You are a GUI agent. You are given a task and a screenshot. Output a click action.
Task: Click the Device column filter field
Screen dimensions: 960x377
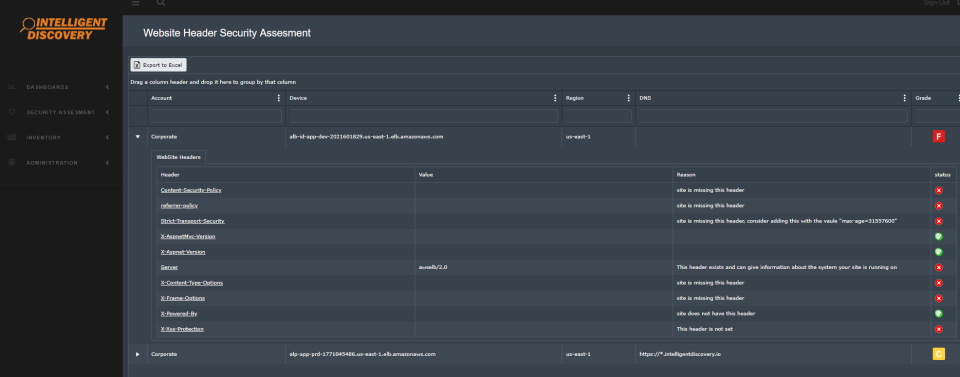coord(424,116)
